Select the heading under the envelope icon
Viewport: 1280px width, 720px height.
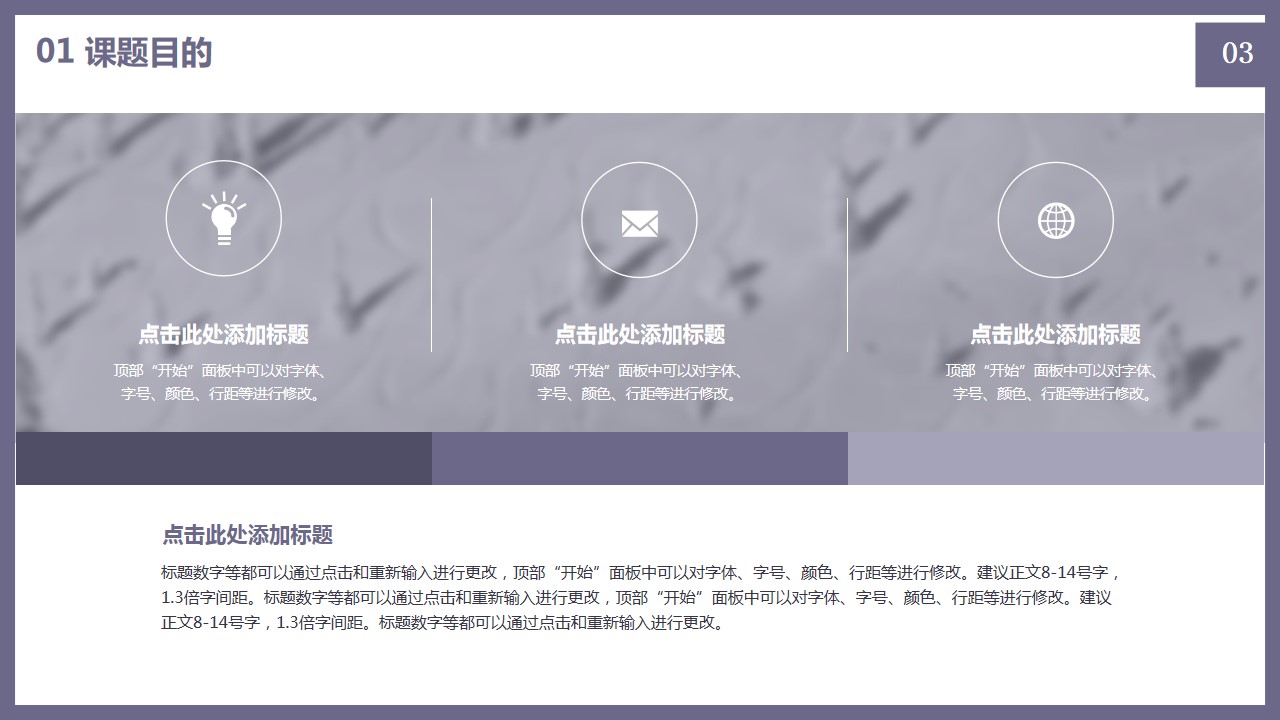pos(640,334)
